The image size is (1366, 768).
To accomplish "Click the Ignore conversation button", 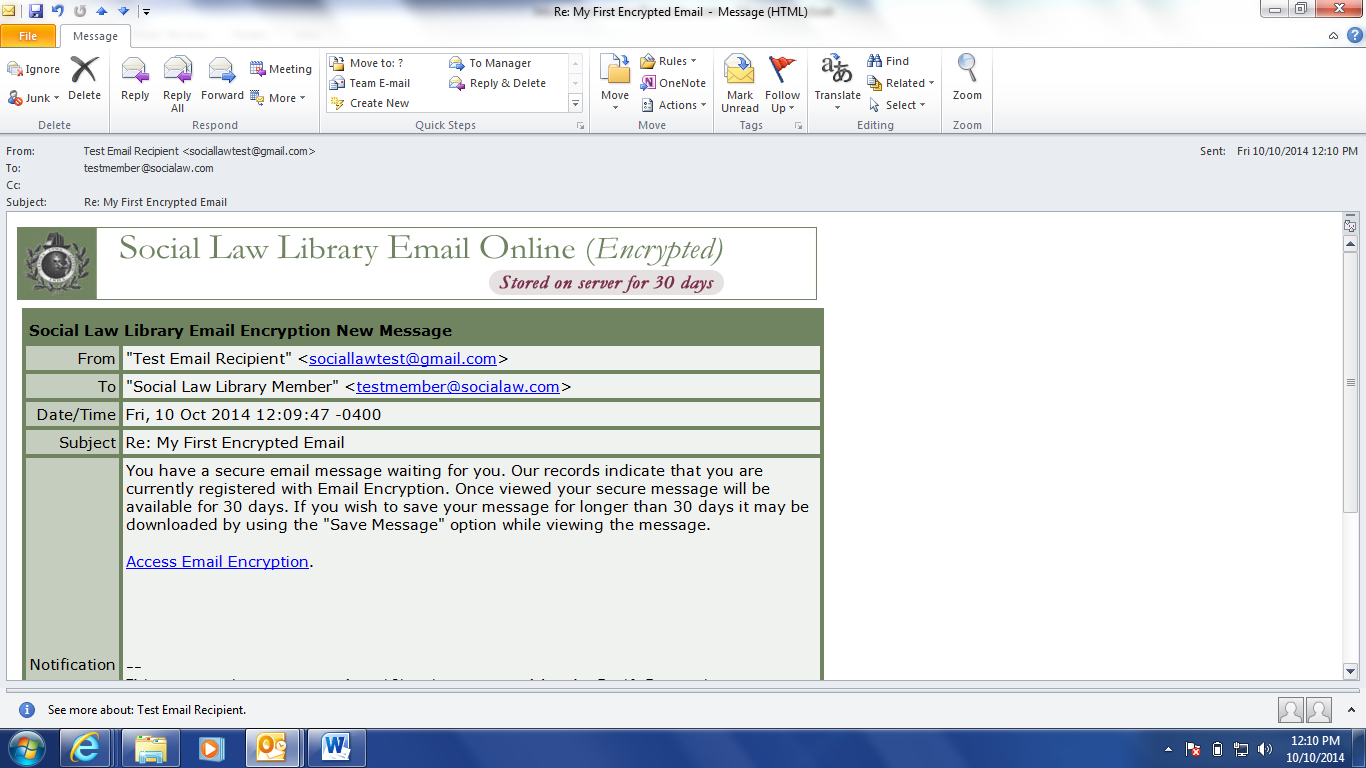I will pos(34,69).
